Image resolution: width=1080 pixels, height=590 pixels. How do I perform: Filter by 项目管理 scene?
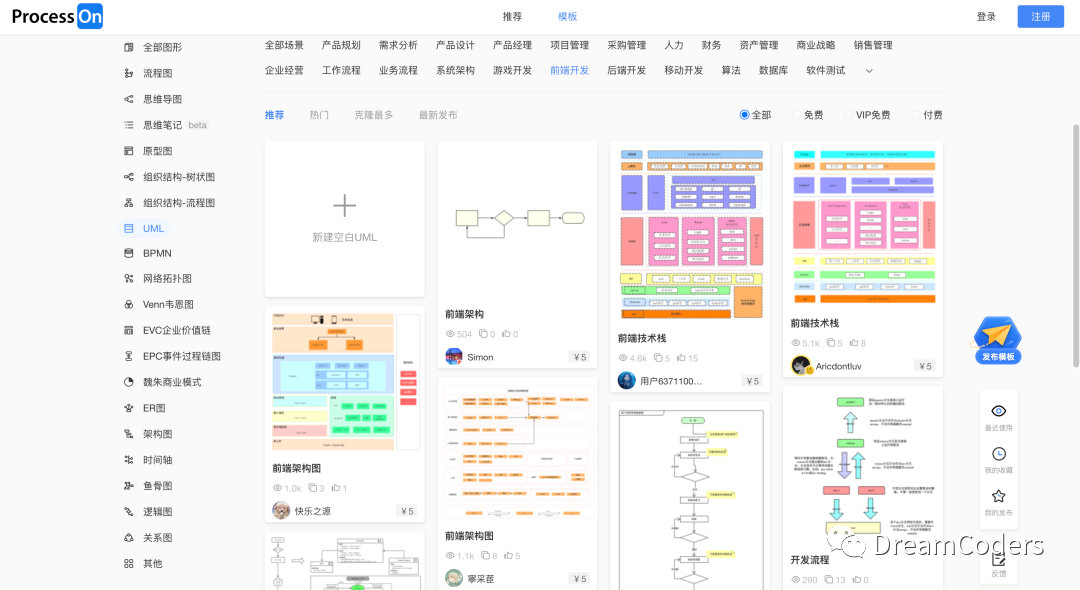point(569,45)
